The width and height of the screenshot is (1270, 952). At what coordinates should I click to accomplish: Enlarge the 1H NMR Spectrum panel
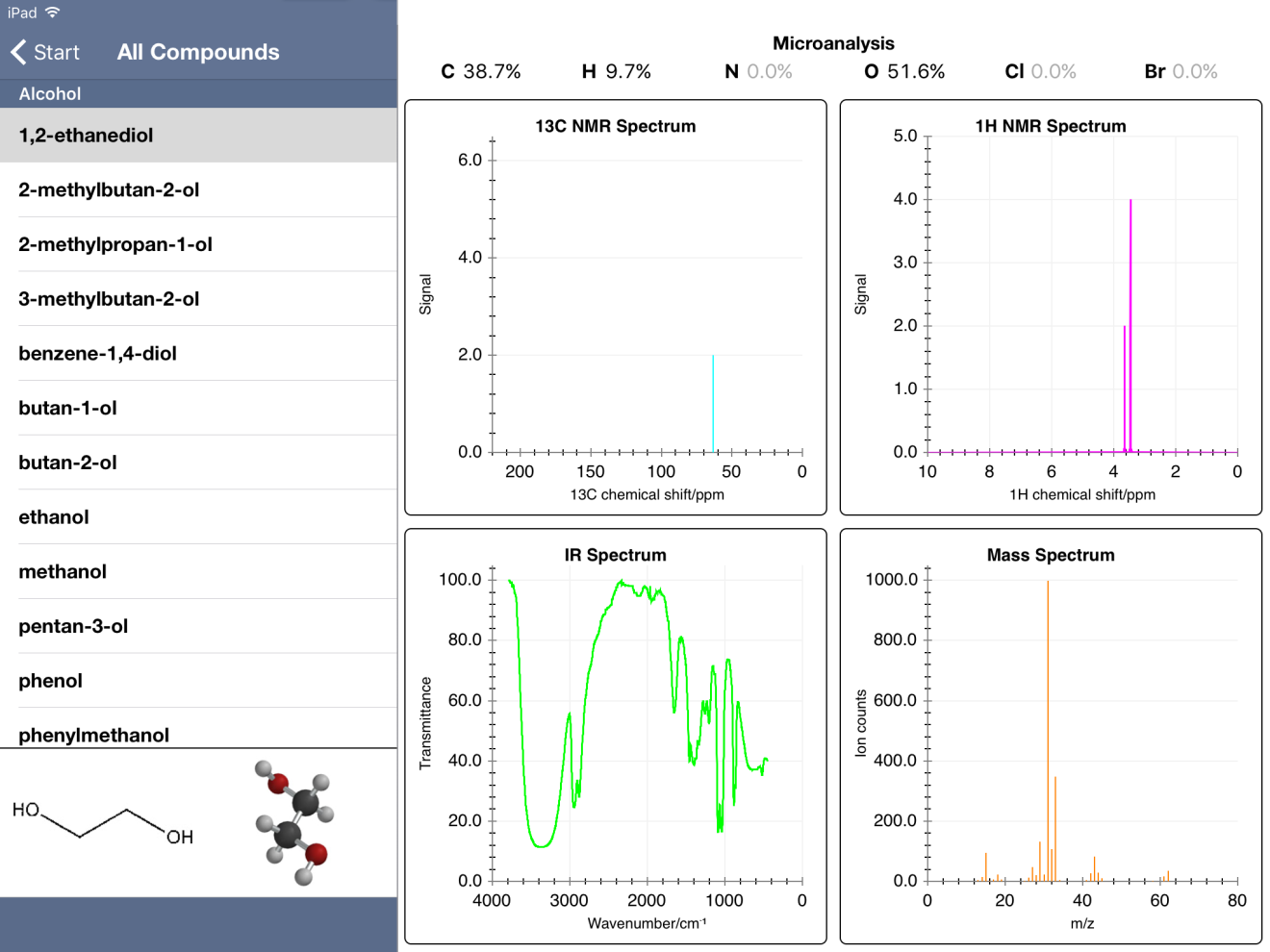[x=1051, y=308]
